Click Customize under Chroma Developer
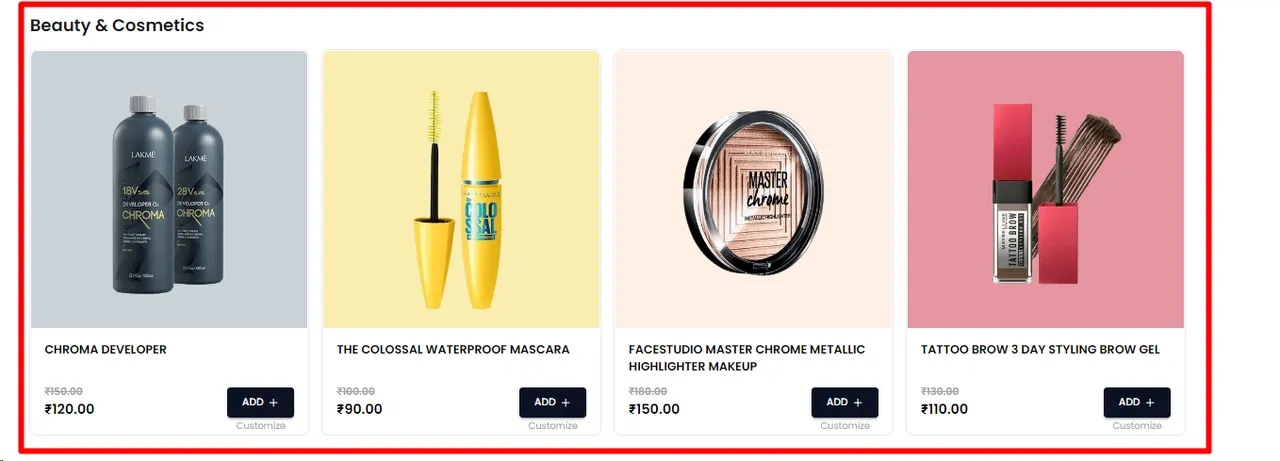This screenshot has height=461, width=1280. (261, 426)
